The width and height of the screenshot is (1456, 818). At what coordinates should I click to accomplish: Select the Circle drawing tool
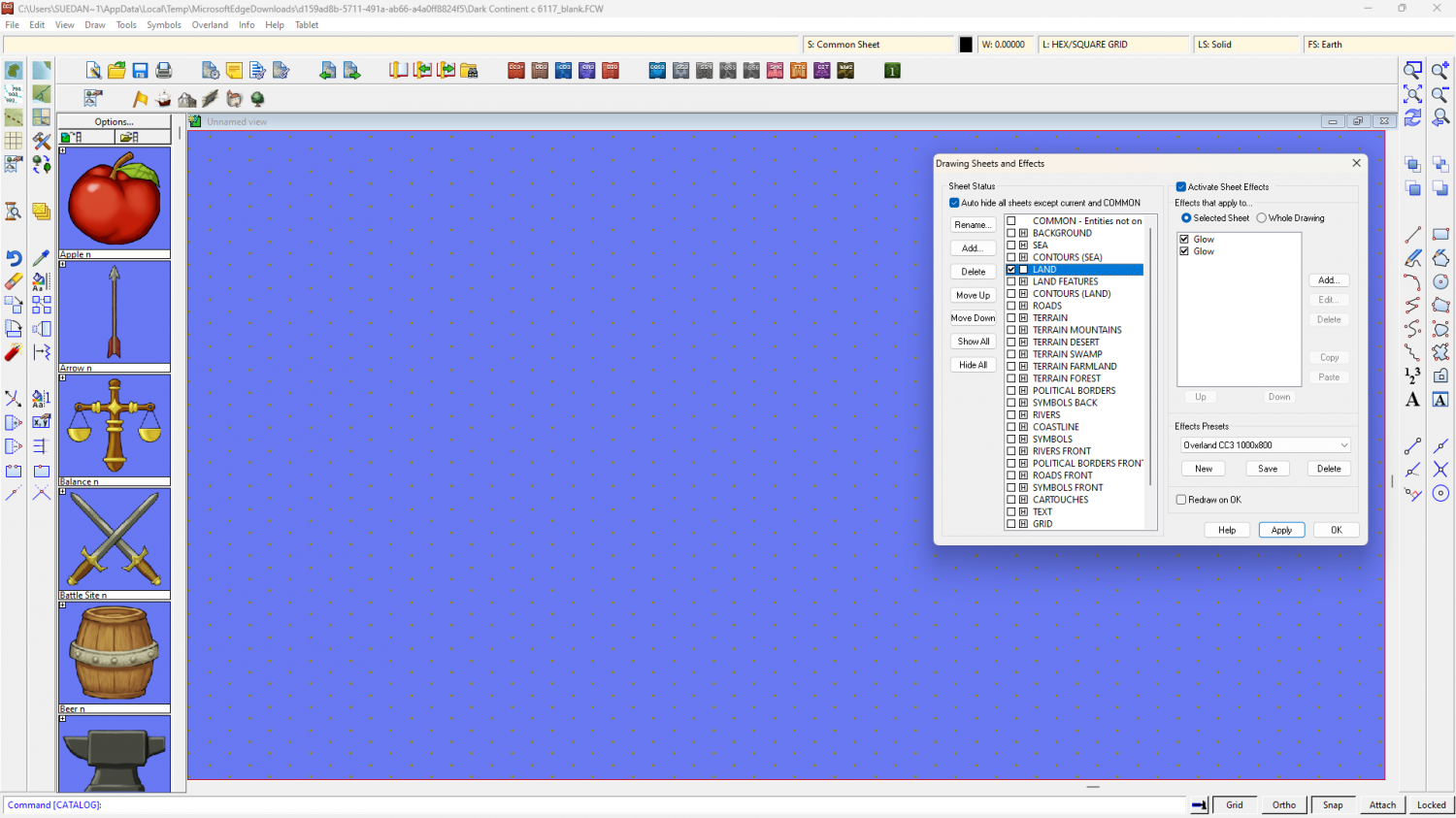1440,281
